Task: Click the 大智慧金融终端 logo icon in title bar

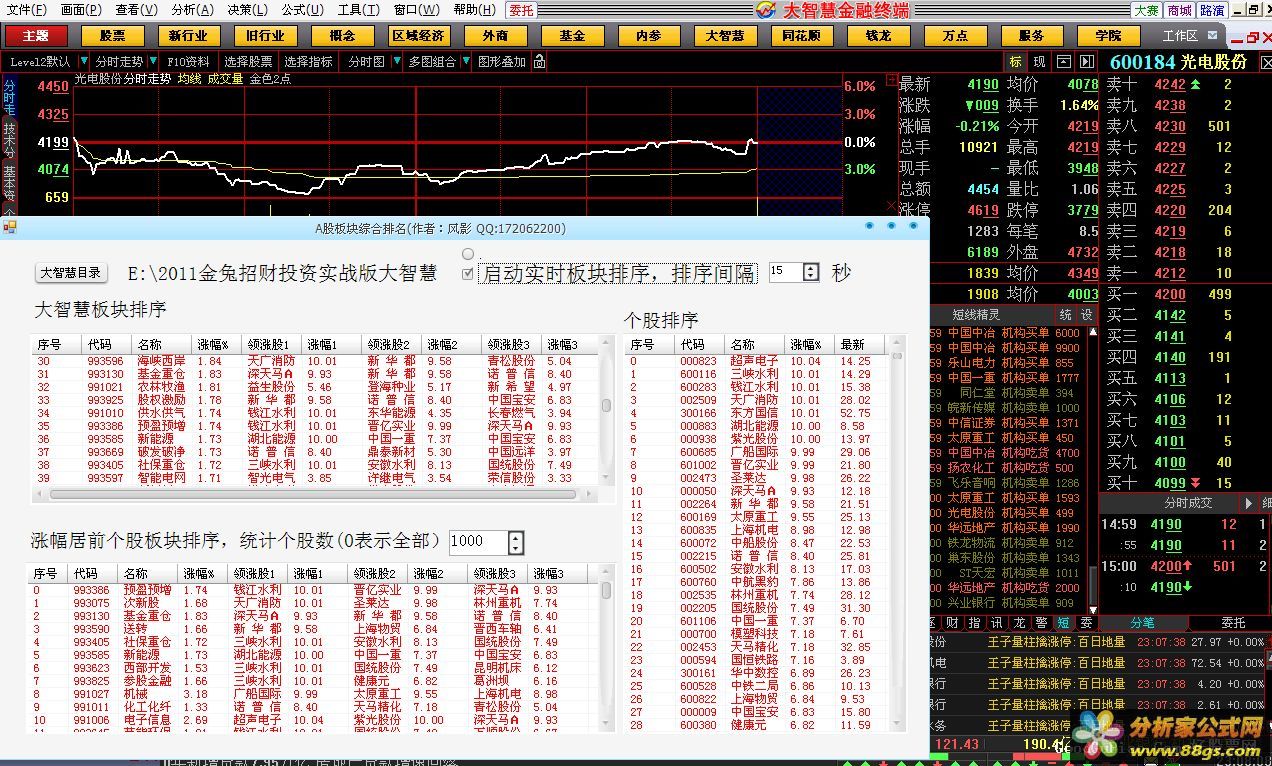Action: 765,10
